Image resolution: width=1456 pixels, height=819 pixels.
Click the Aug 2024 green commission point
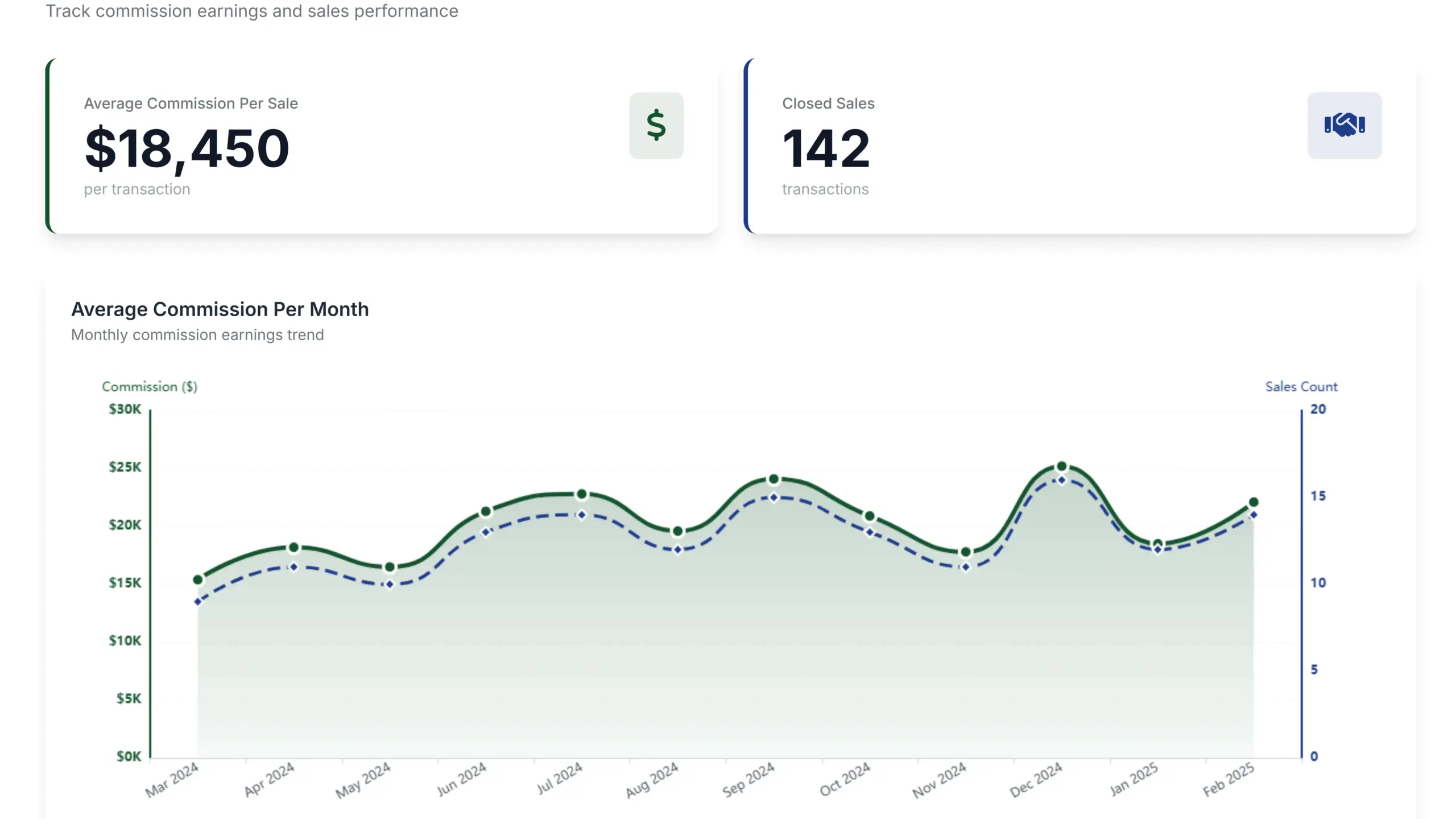pos(677,531)
